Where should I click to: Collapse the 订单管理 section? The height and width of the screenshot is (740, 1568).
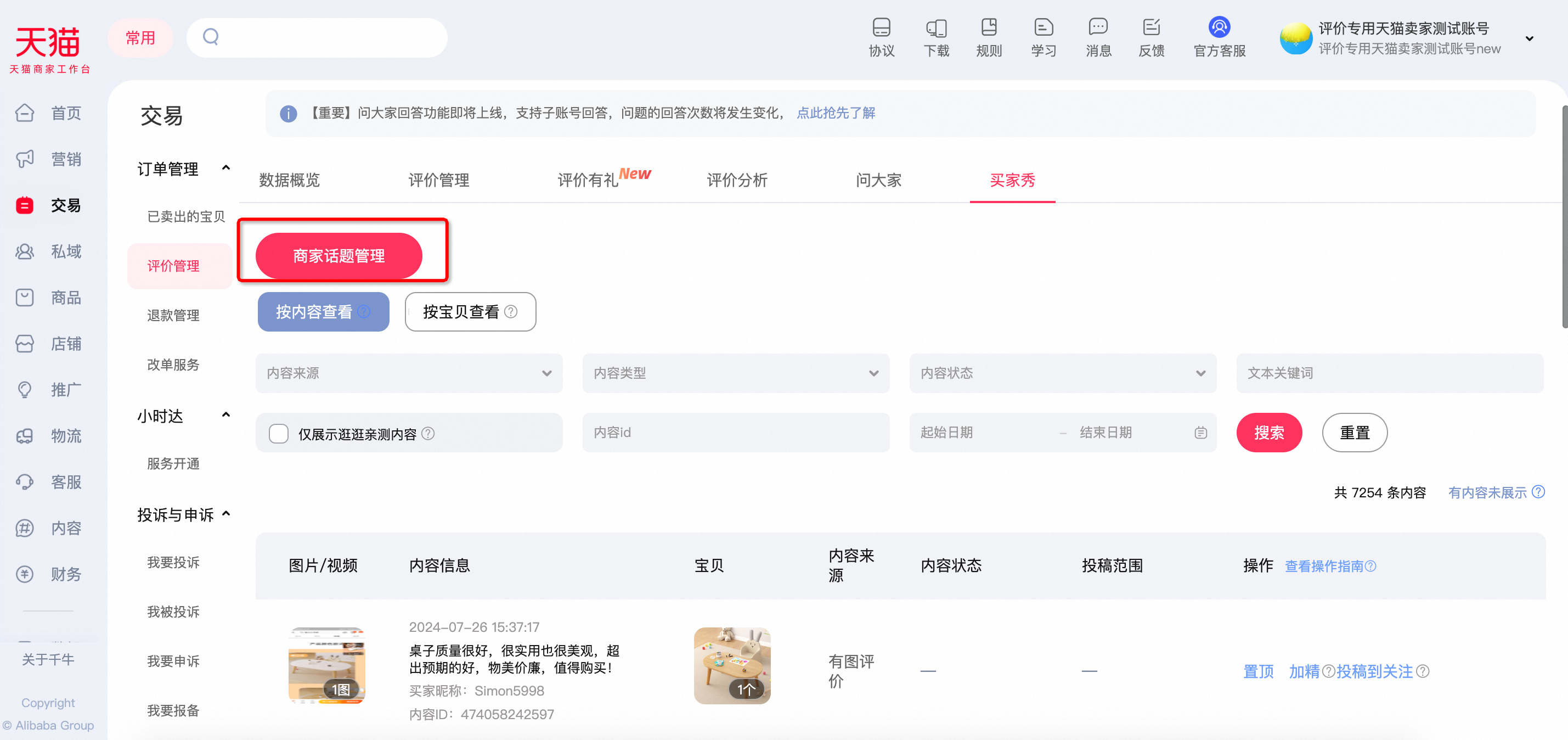pos(226,167)
